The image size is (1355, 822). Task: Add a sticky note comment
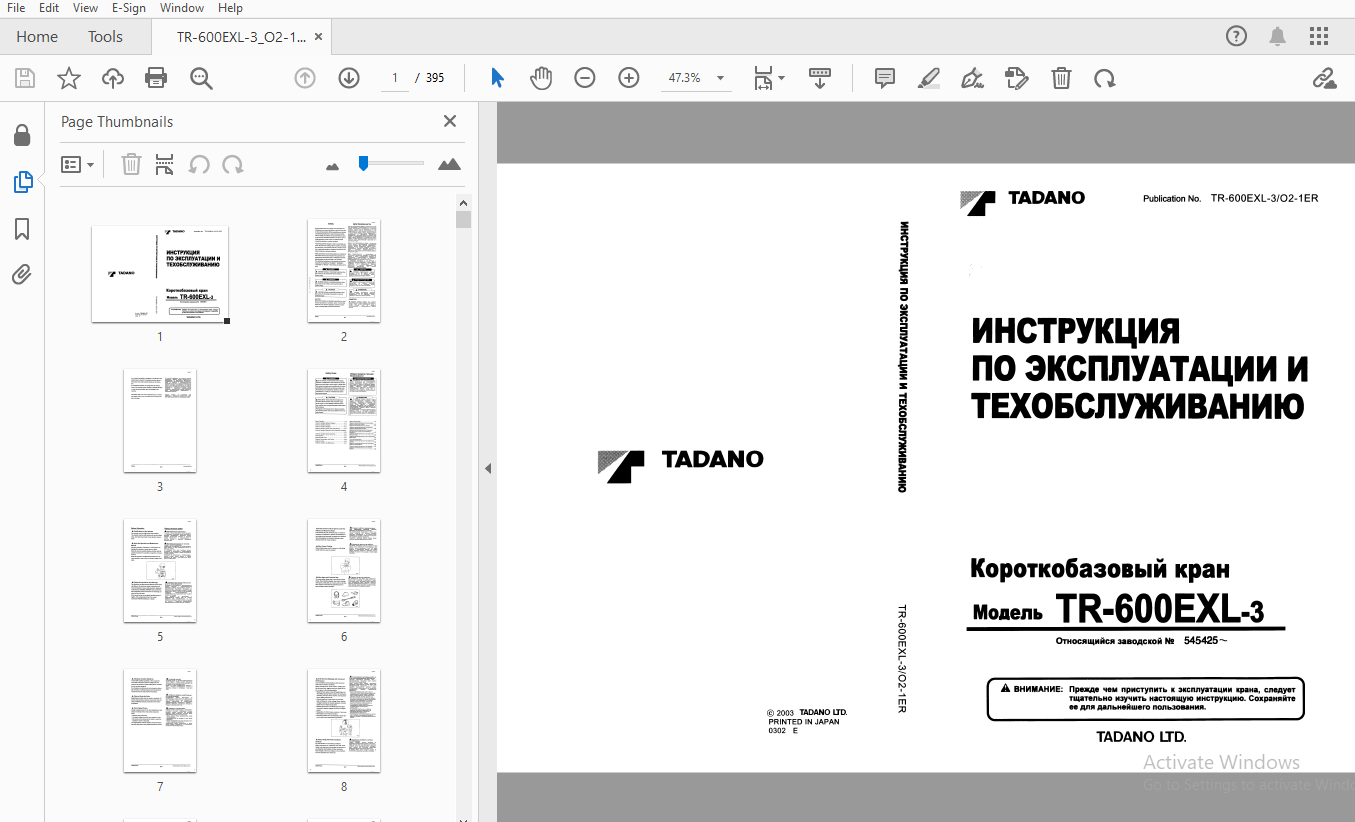click(x=885, y=78)
